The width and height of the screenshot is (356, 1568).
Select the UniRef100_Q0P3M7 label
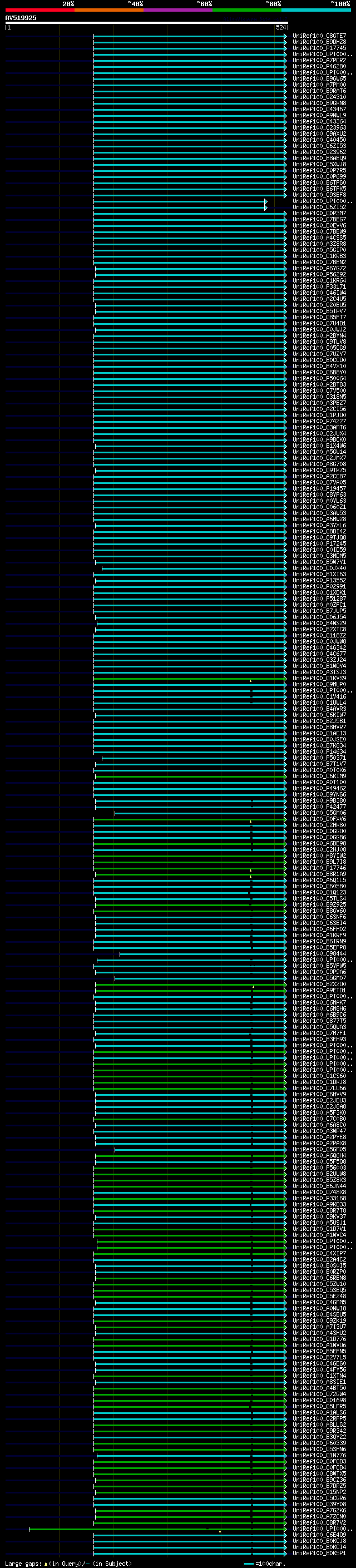coord(319,214)
